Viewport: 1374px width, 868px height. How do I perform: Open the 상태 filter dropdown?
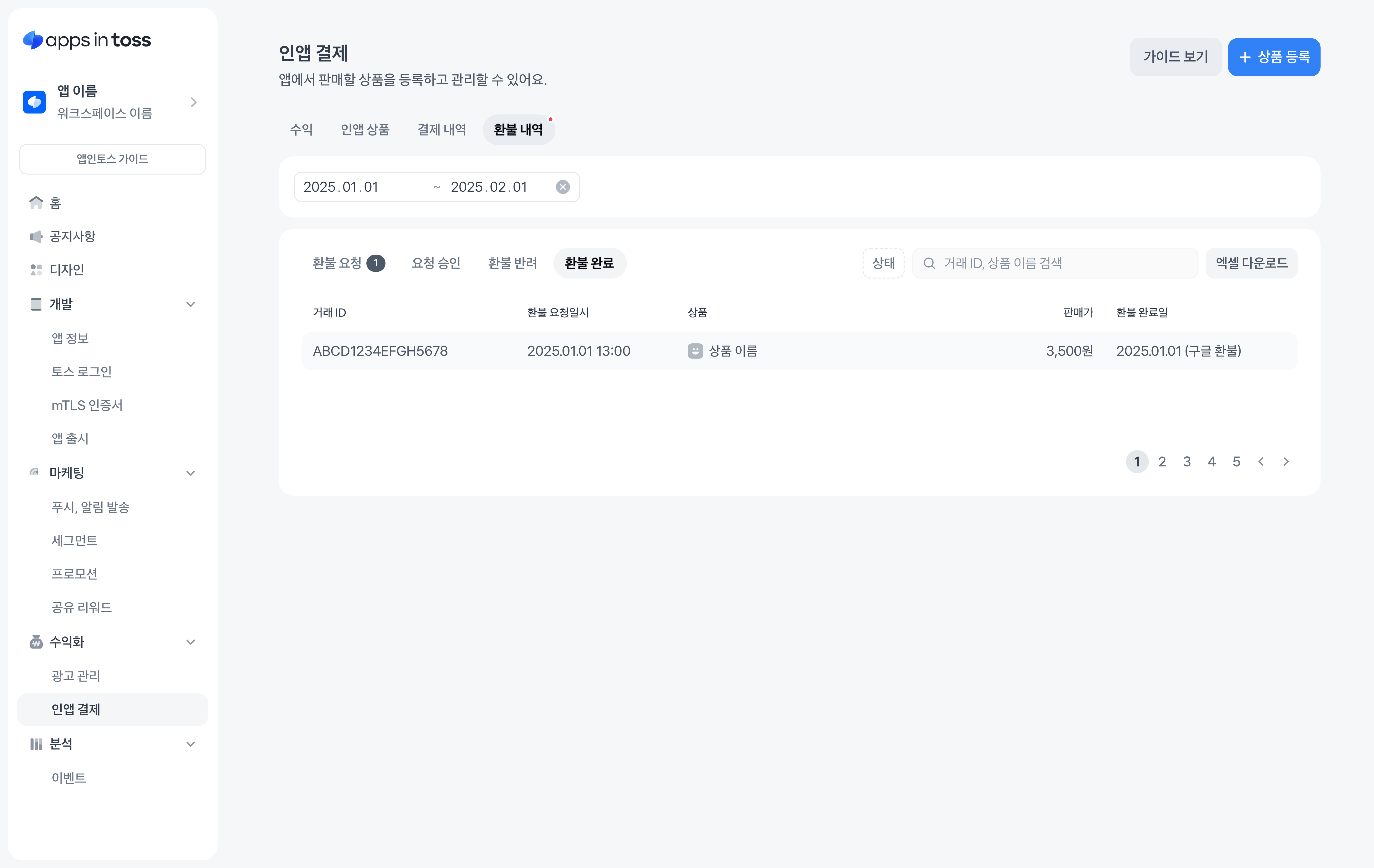pos(883,263)
